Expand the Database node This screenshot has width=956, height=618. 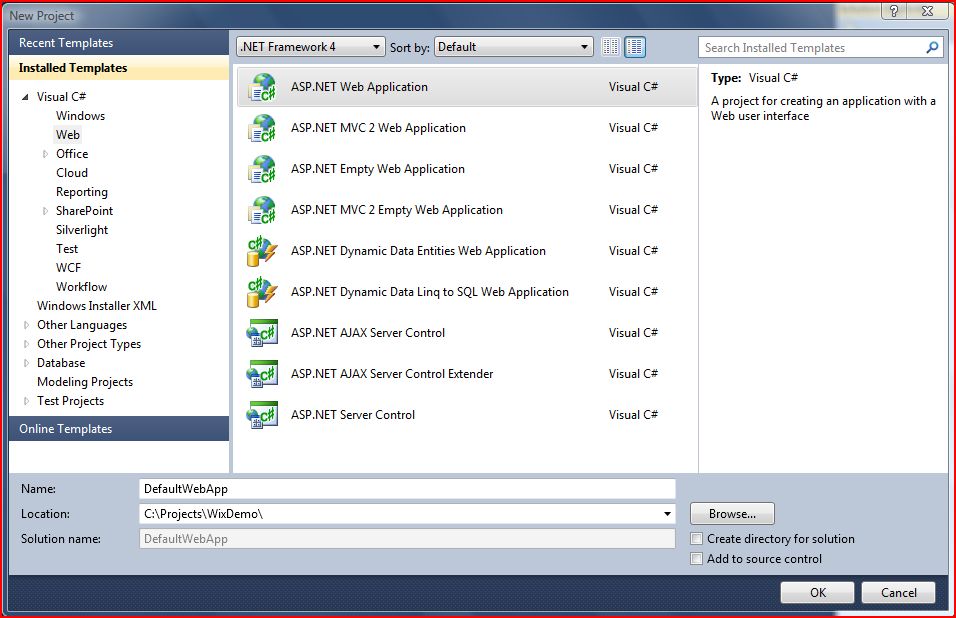pyautogui.click(x=26, y=363)
